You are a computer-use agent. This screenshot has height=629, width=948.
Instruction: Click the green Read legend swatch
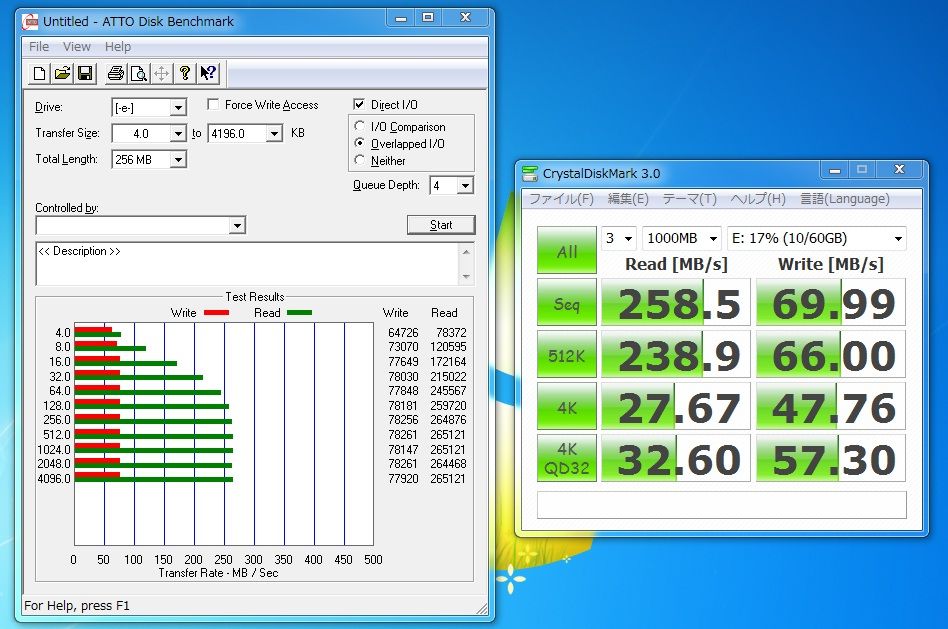(299, 313)
